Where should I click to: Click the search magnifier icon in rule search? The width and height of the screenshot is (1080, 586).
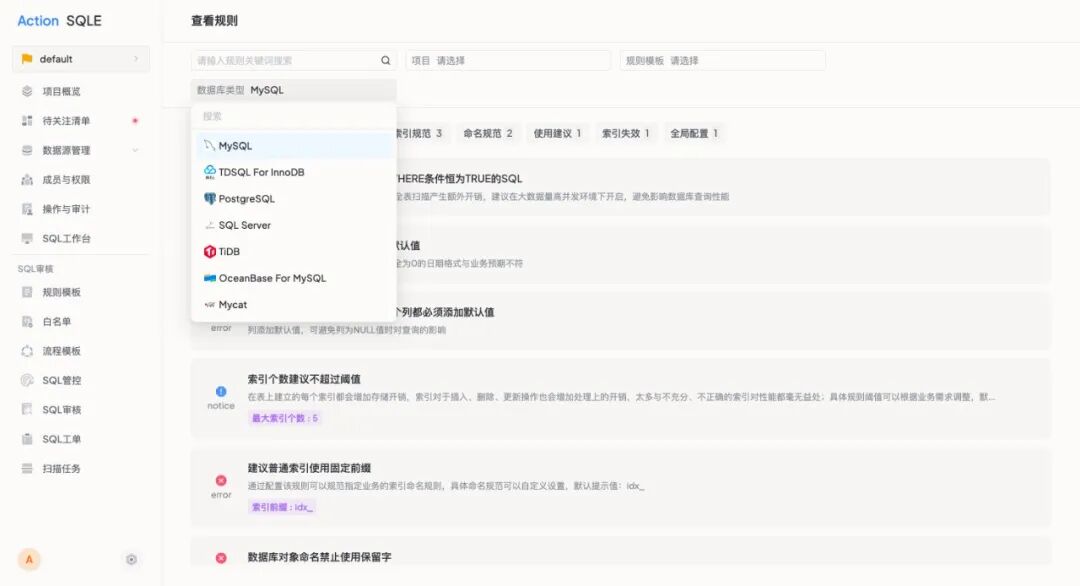pyautogui.click(x=386, y=61)
